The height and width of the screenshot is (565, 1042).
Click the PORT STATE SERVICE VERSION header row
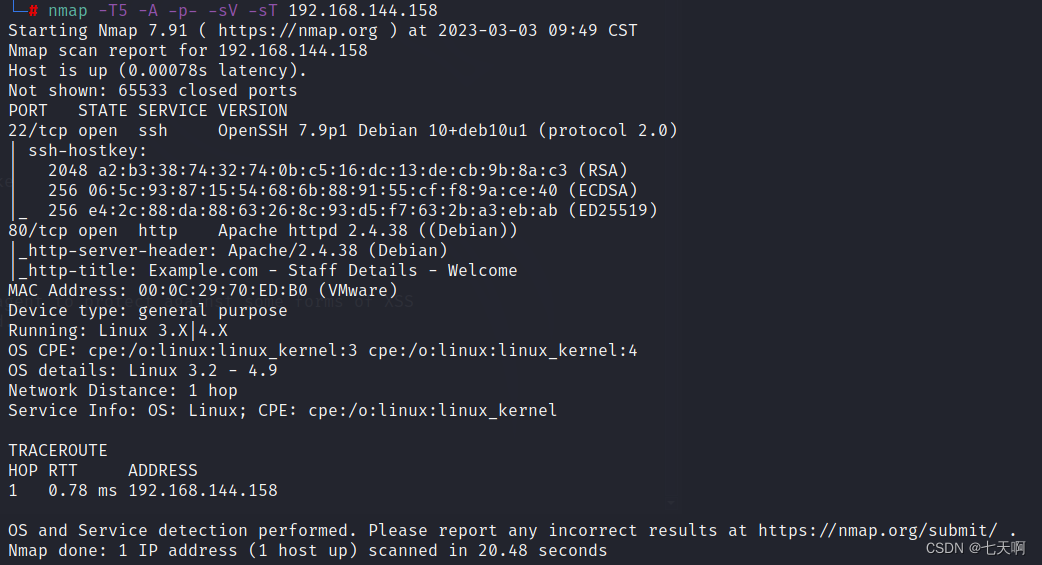(148, 110)
